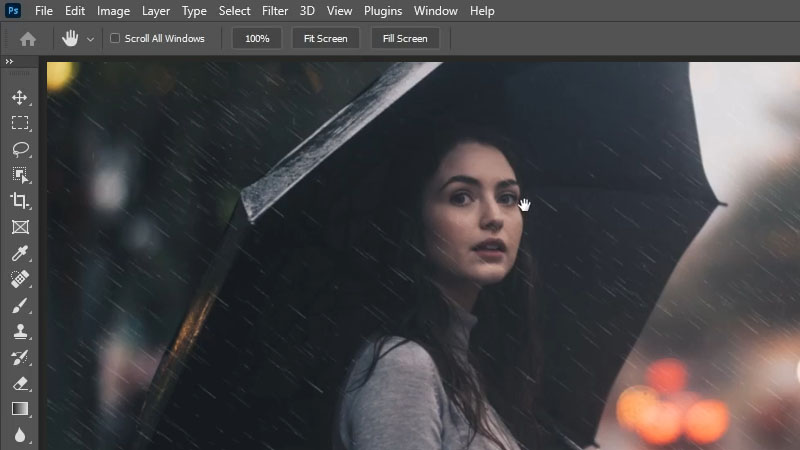Expand the toolbar with double-arrow icon
800x450 pixels.
tap(9, 61)
